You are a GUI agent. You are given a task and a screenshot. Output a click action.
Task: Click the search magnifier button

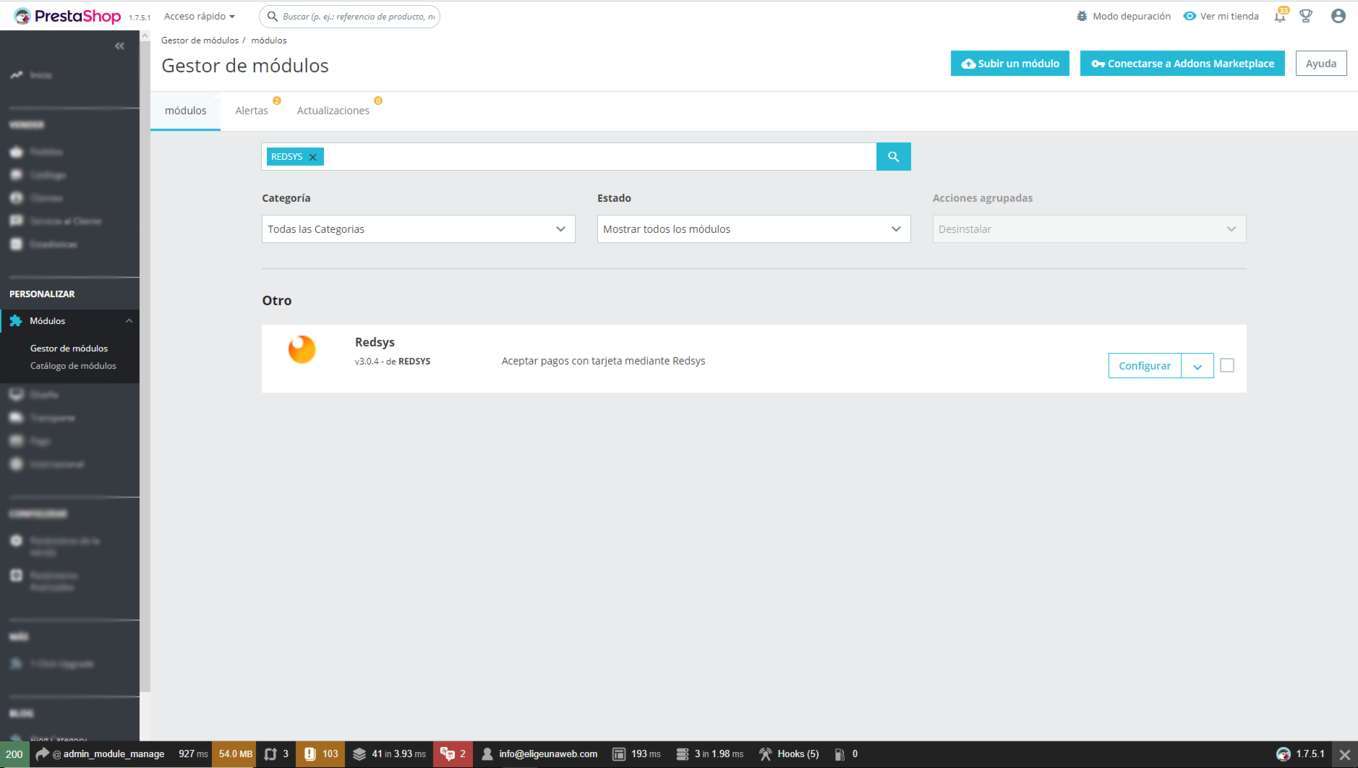point(893,157)
